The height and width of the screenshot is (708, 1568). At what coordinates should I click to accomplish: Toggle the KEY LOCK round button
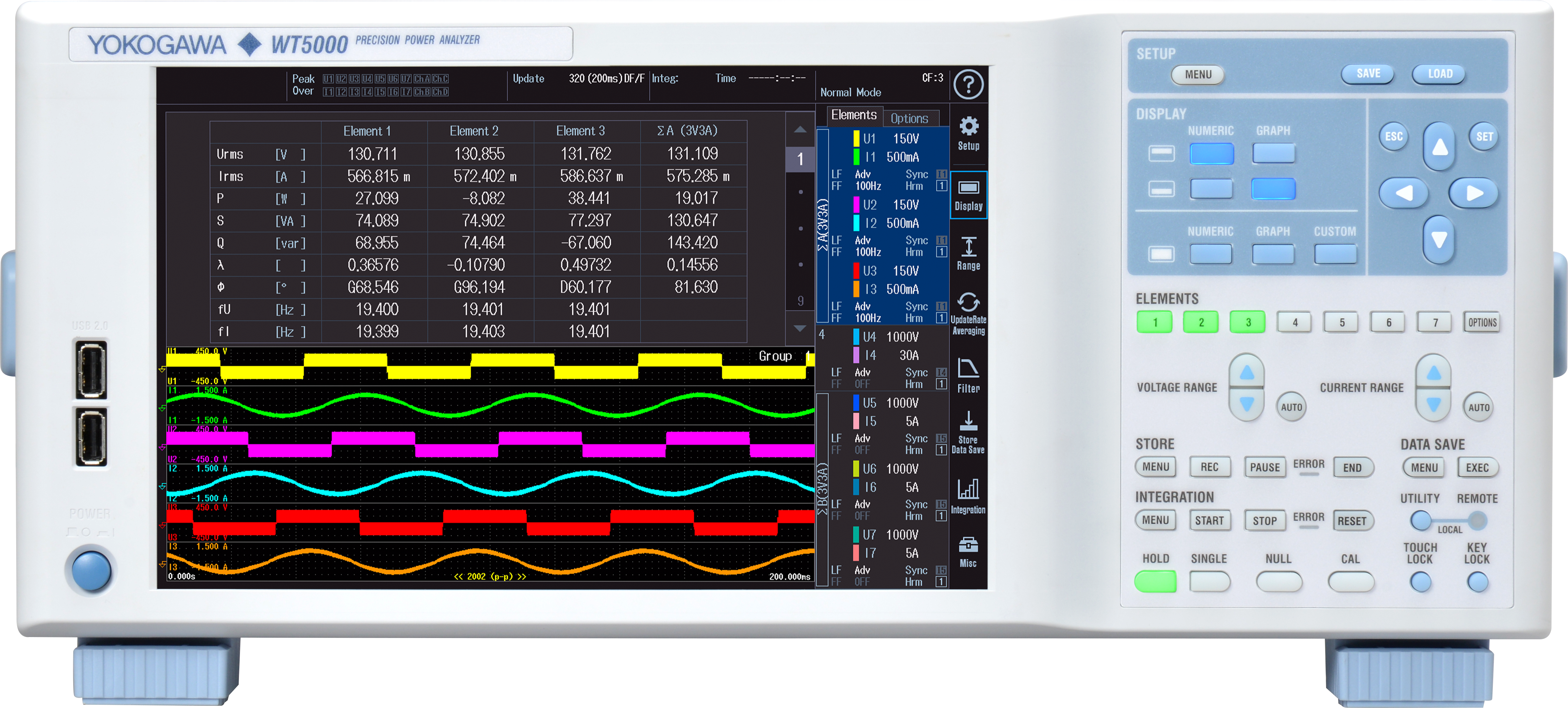point(1477,582)
